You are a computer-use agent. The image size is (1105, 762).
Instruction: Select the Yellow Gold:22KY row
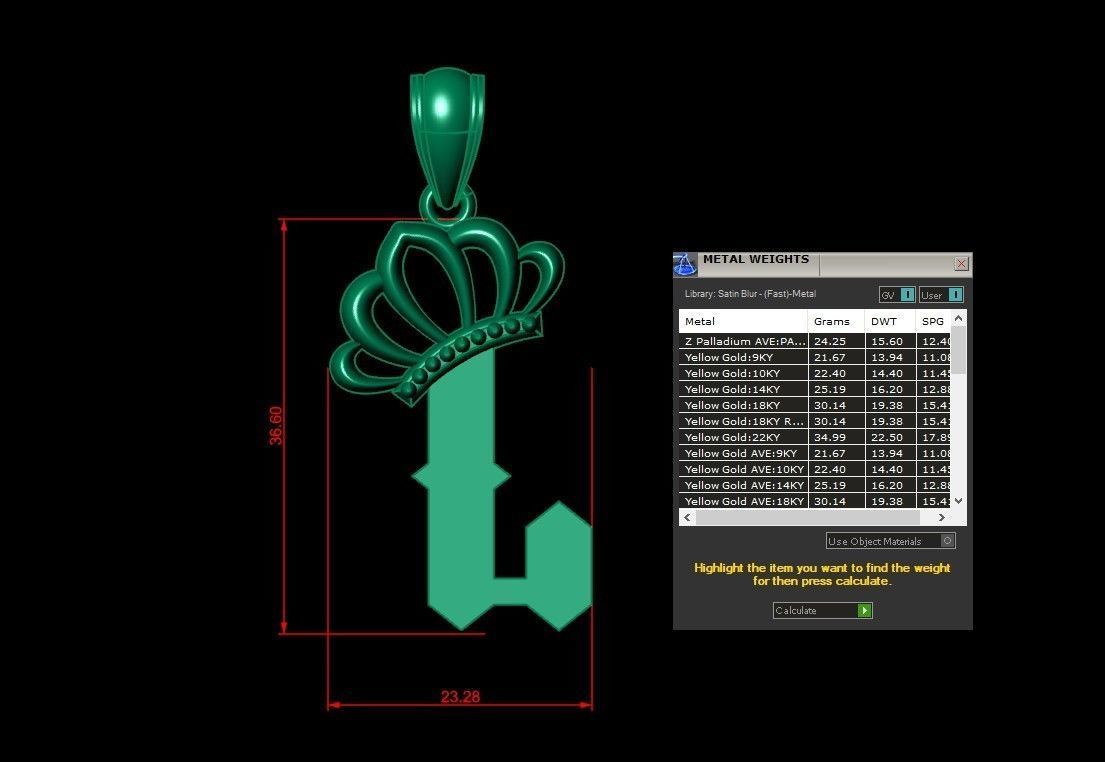[x=815, y=437]
